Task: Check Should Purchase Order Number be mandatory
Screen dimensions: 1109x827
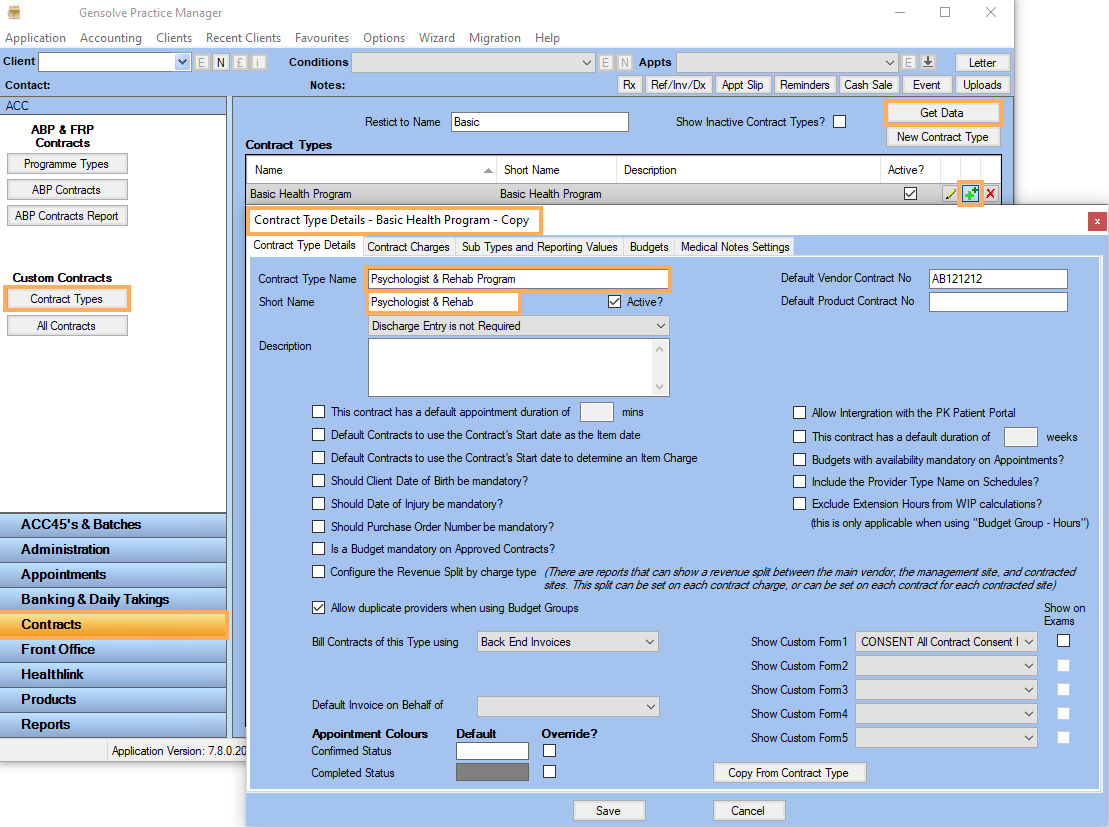Action: tap(318, 526)
